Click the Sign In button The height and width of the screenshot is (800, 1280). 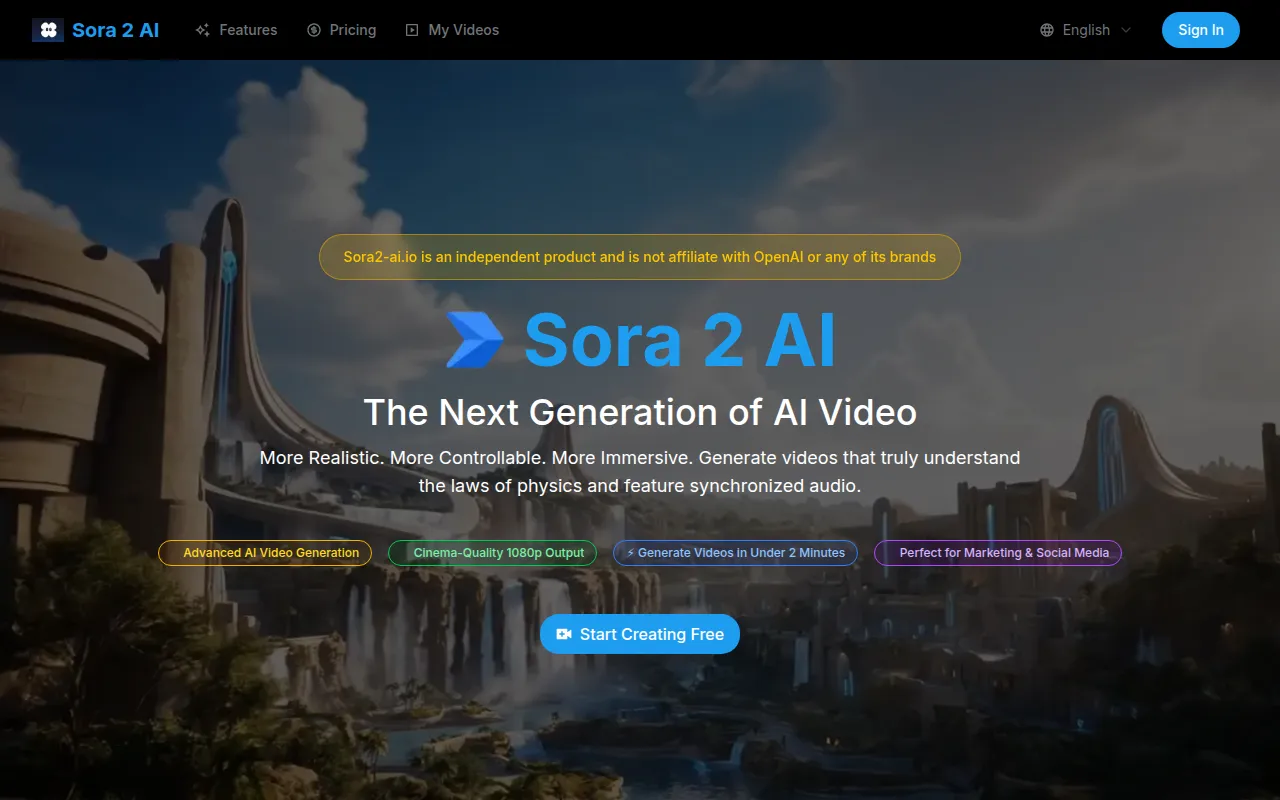[x=1200, y=30]
